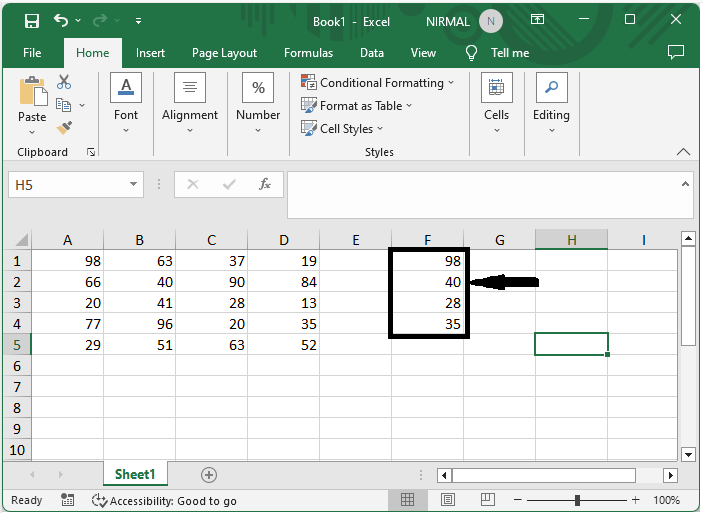The image size is (703, 513).
Task: Select cell A1 containing 98
Action: (67, 261)
